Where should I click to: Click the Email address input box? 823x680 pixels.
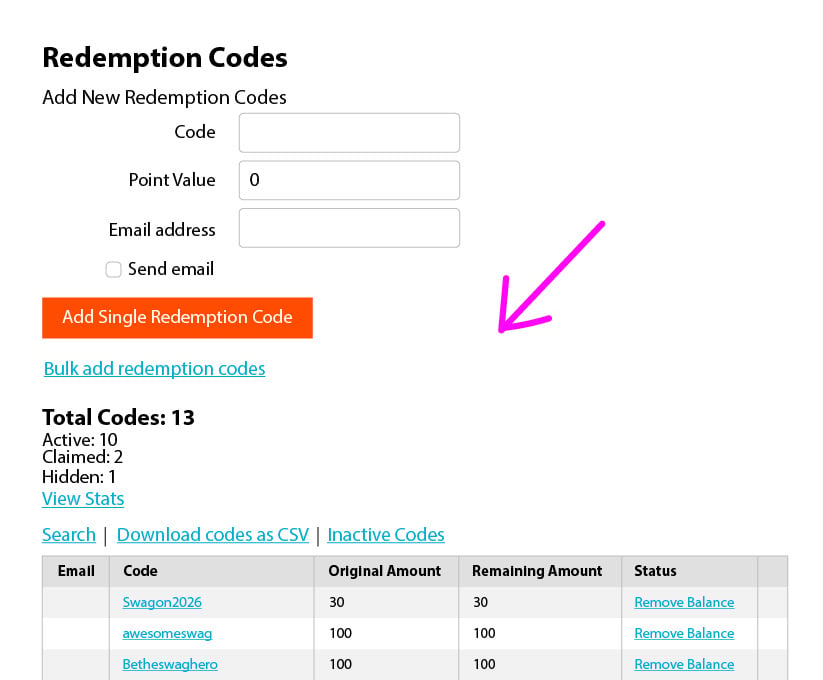(349, 228)
